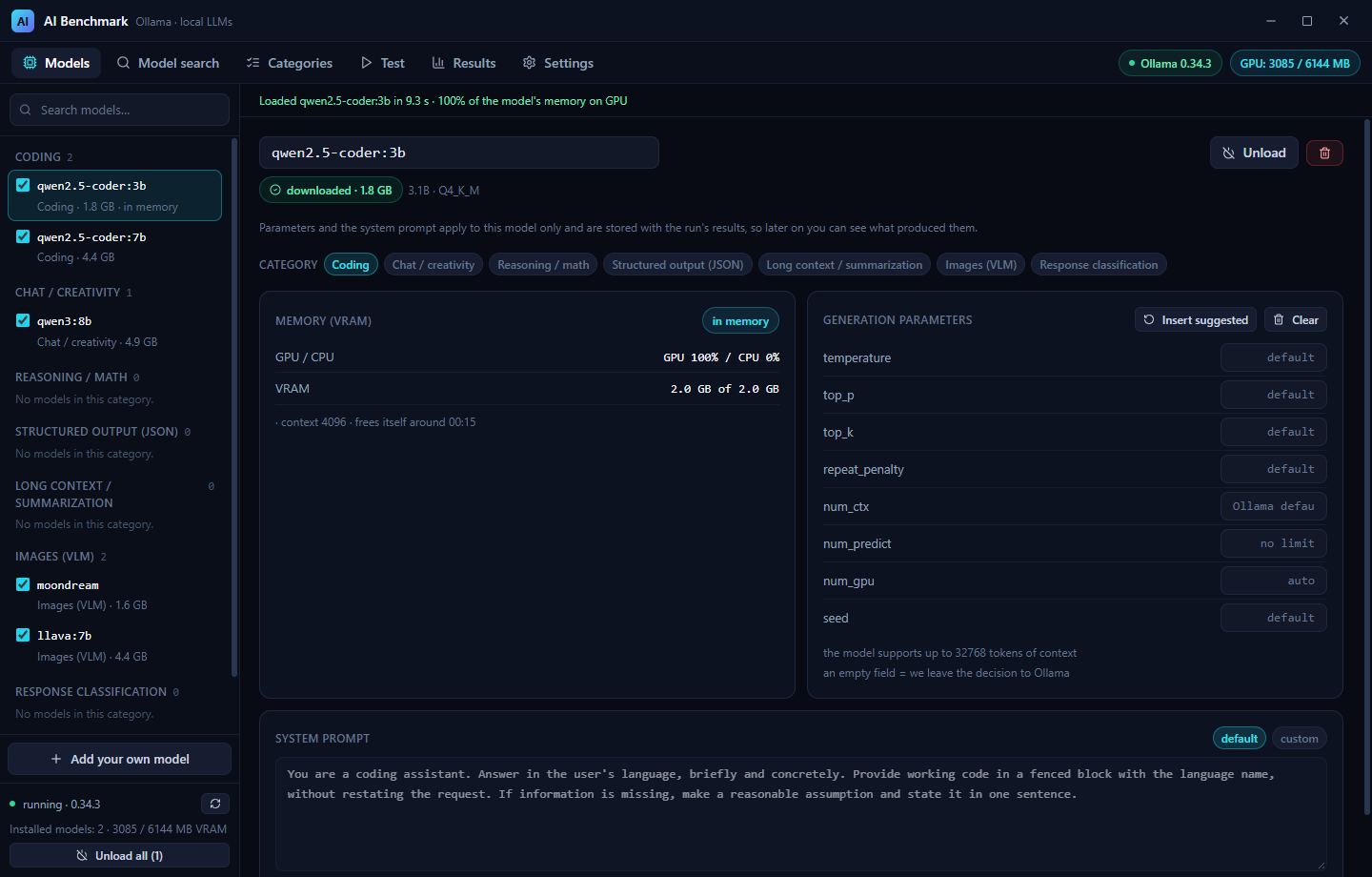The image size is (1372, 877).
Task: Refresh Ollama status with the reload icon
Action: pyautogui.click(x=215, y=804)
